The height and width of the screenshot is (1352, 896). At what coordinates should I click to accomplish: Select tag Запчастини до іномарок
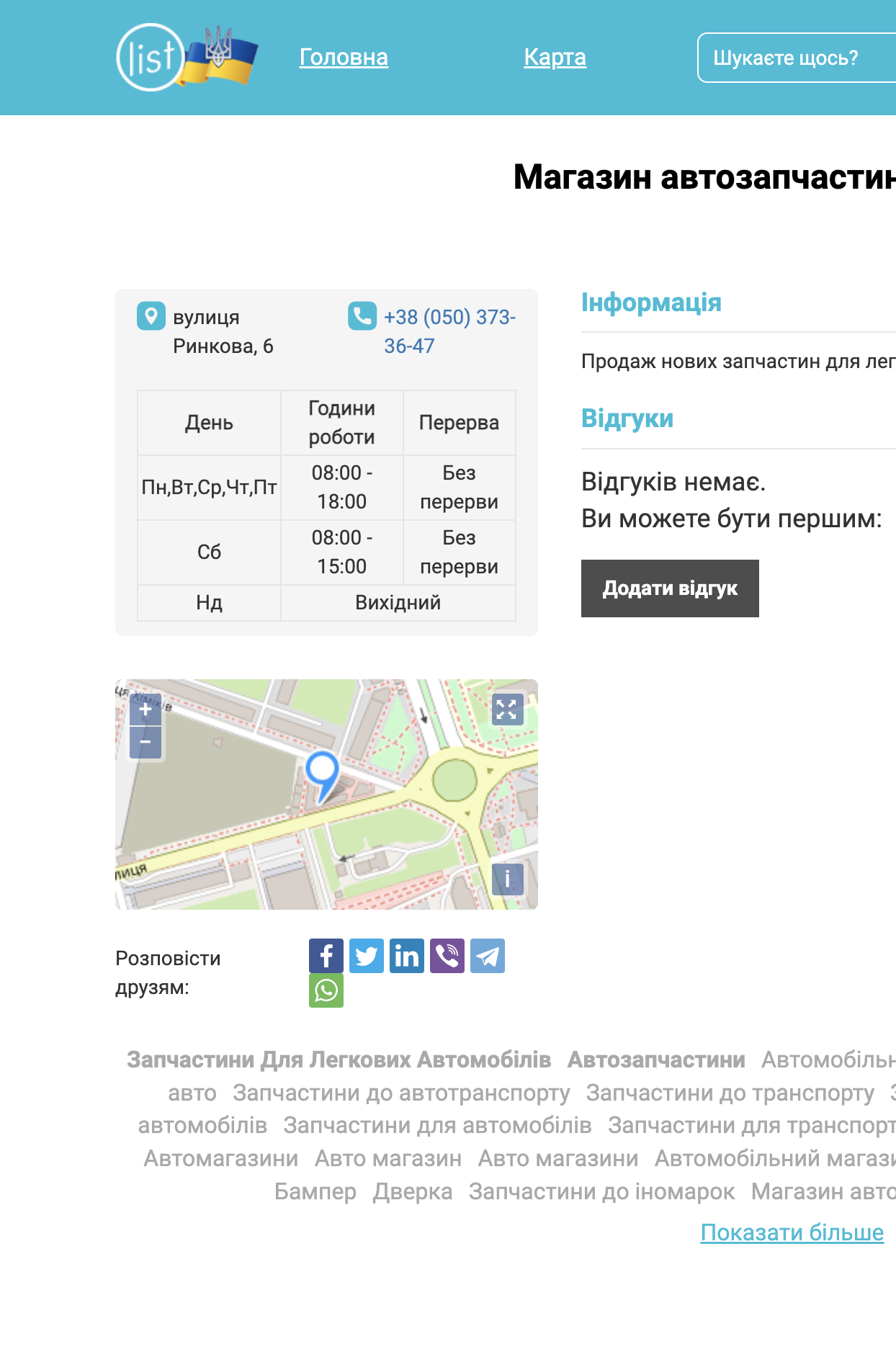tap(602, 1191)
